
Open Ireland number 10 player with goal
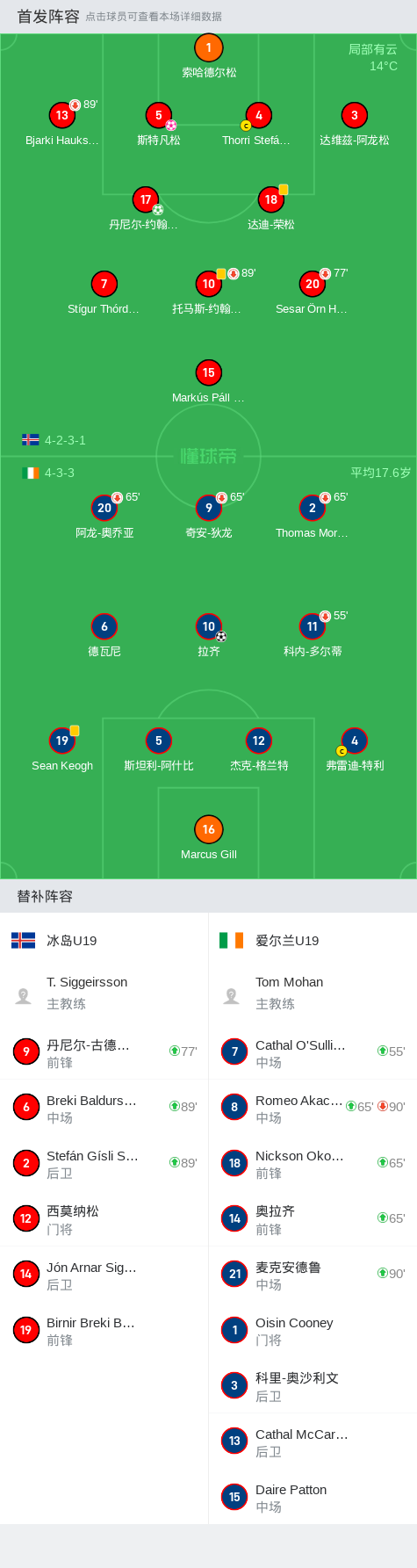click(208, 626)
